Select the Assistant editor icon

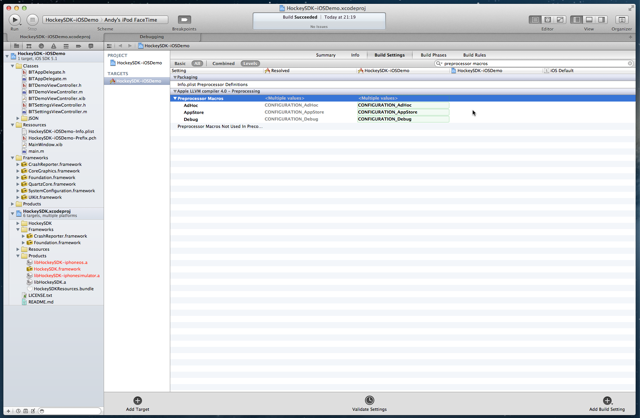point(548,20)
